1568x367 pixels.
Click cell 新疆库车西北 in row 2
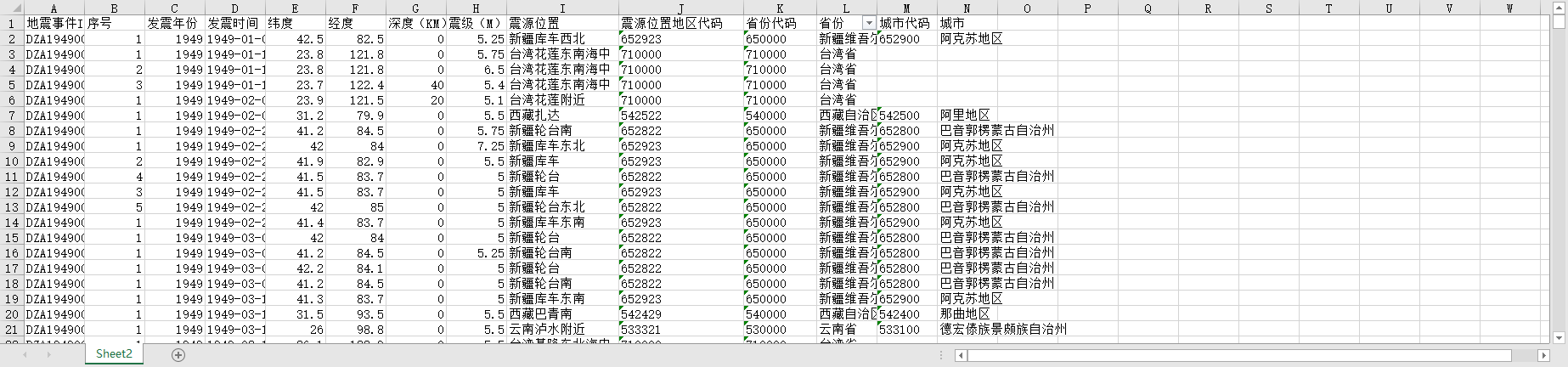pyautogui.click(x=562, y=38)
